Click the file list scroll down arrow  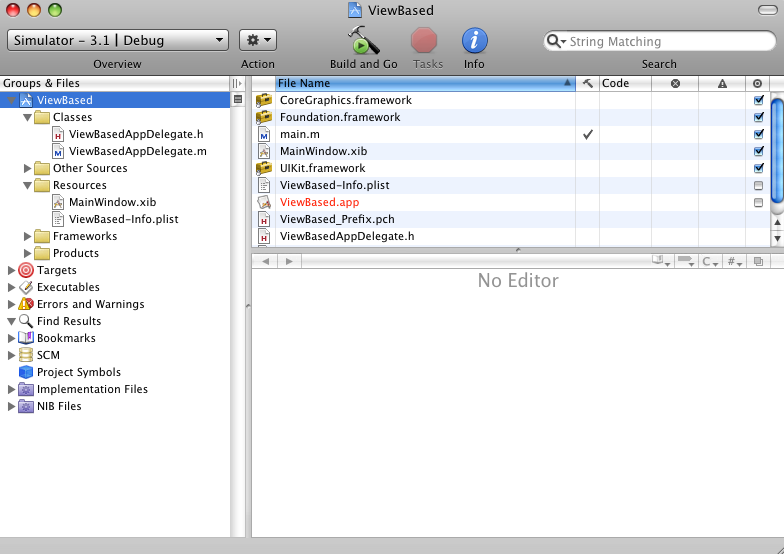pos(778,238)
